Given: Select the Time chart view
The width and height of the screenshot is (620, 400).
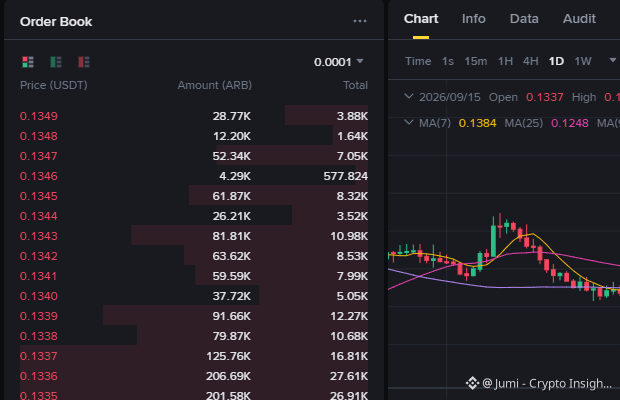Looking at the screenshot, I should (x=418, y=61).
